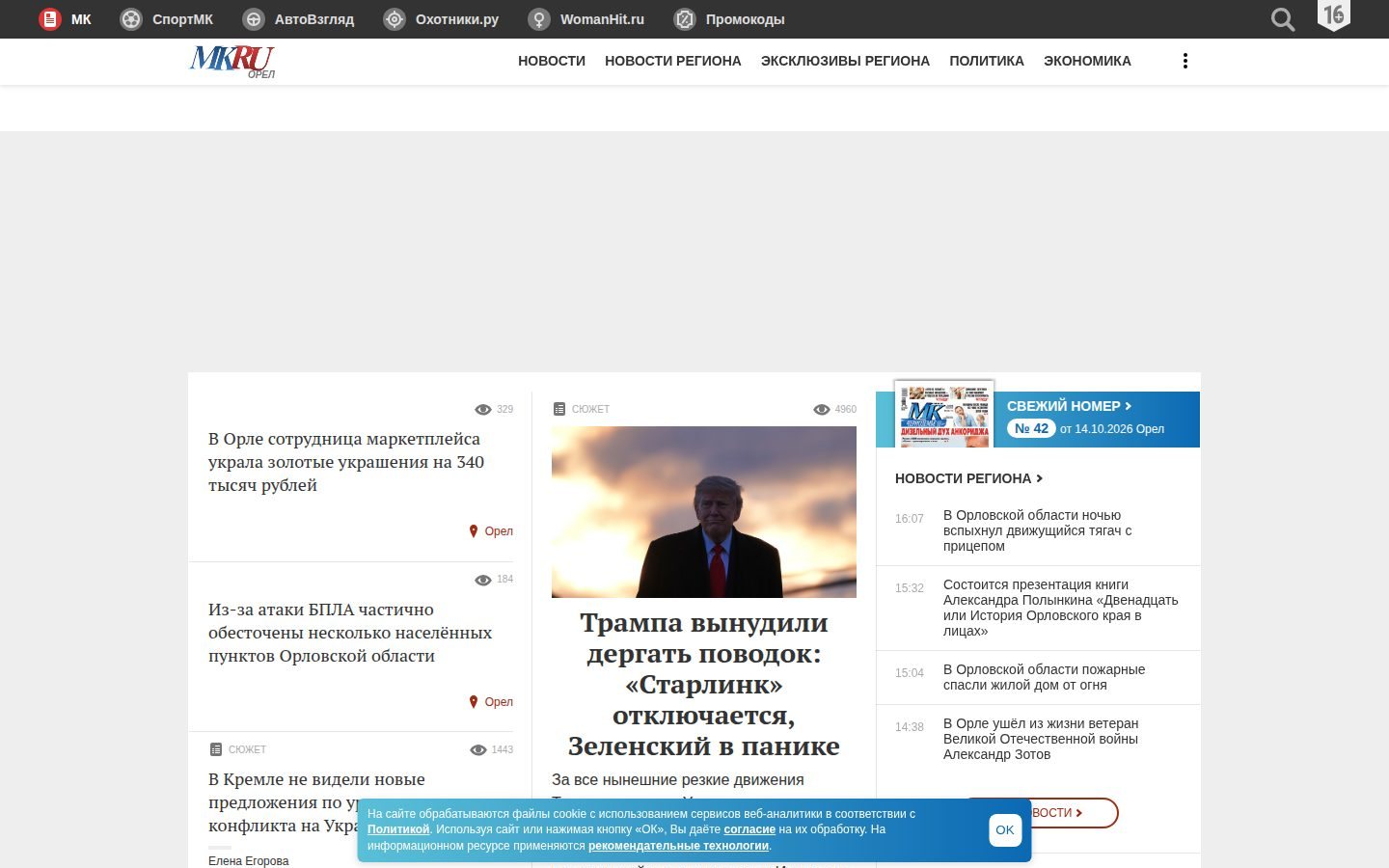This screenshot has width=1389, height=868.
Task: Read the headline about Starlink and Zelensky
Action: click(704, 685)
